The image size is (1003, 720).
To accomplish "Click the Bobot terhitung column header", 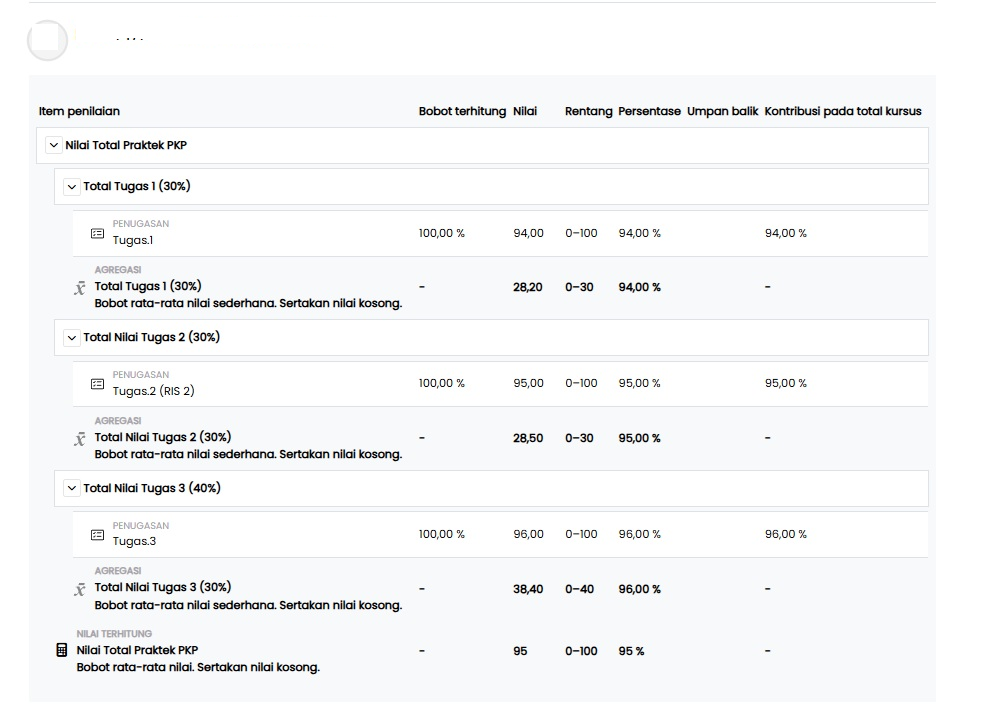I will click(x=462, y=112).
